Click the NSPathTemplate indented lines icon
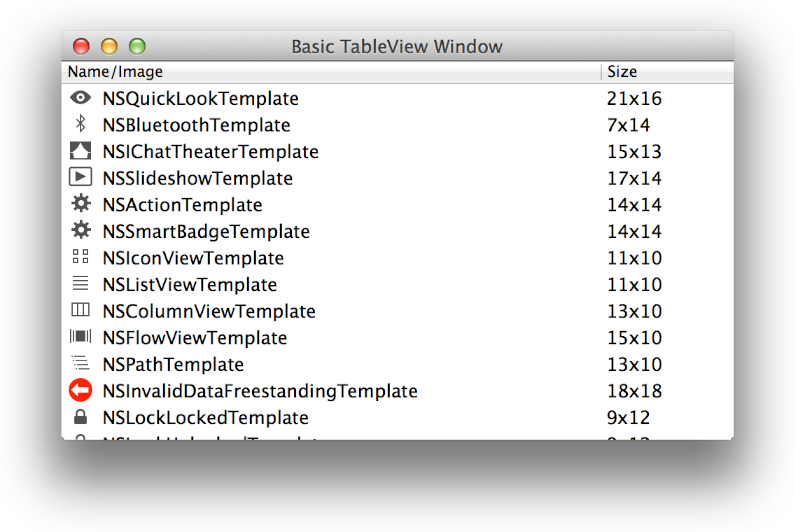This screenshot has height=532, width=795. 80,363
